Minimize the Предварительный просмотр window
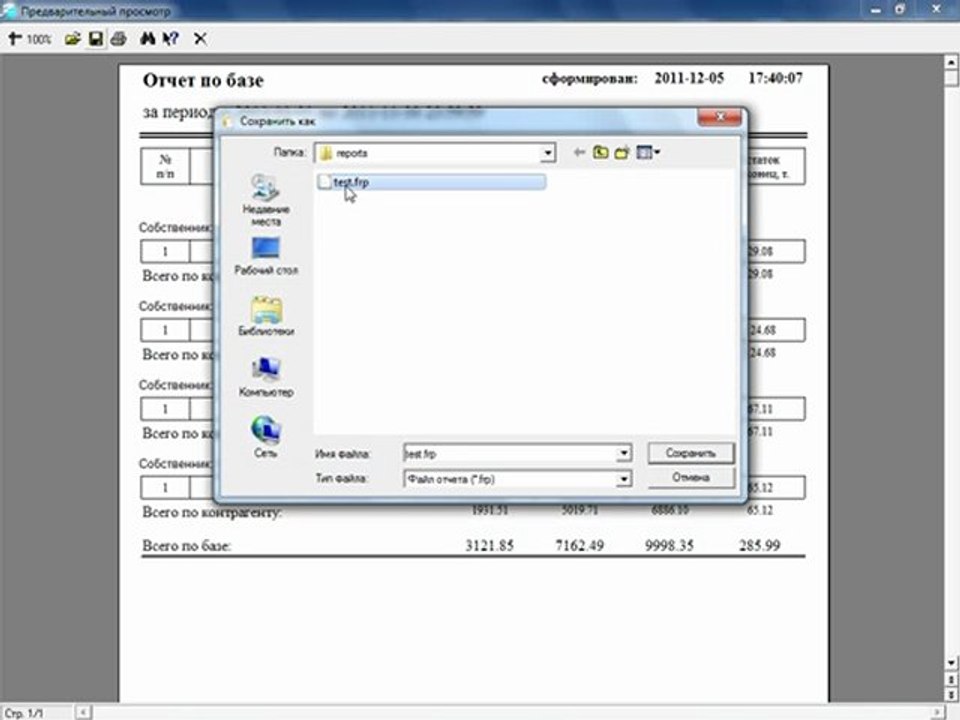Viewport: 960px width, 720px height. pyautogui.click(x=876, y=10)
